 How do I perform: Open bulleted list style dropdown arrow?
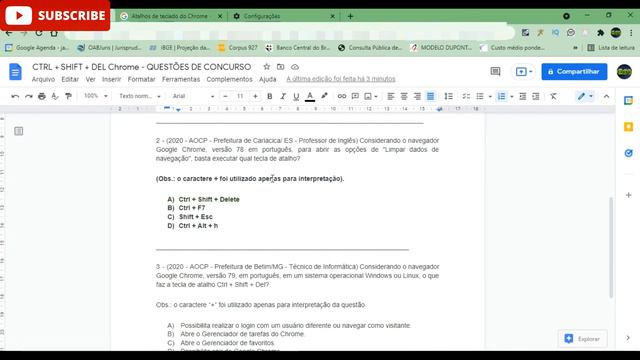(490, 96)
